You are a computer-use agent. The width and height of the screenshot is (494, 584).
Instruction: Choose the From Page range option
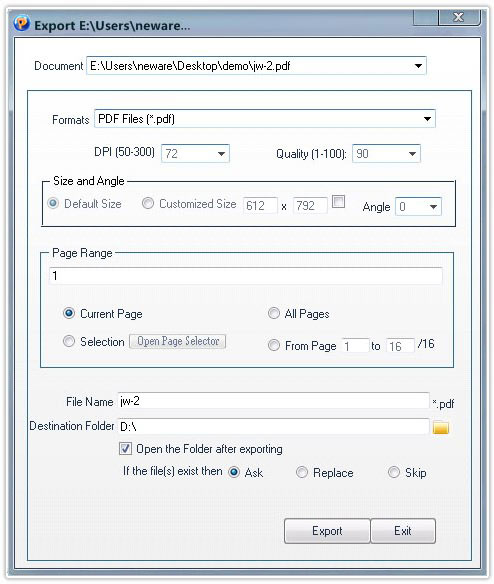pyautogui.click(x=274, y=345)
